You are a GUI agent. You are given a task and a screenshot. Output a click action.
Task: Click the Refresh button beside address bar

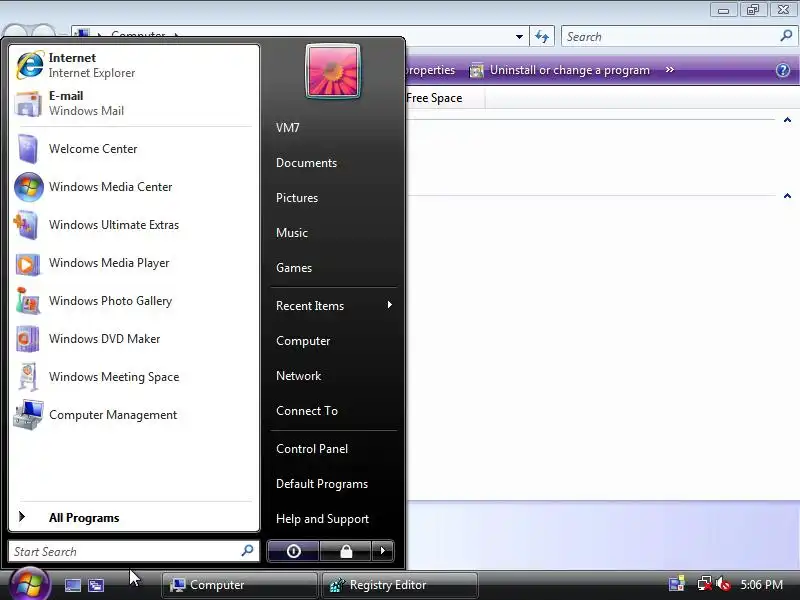tap(542, 37)
